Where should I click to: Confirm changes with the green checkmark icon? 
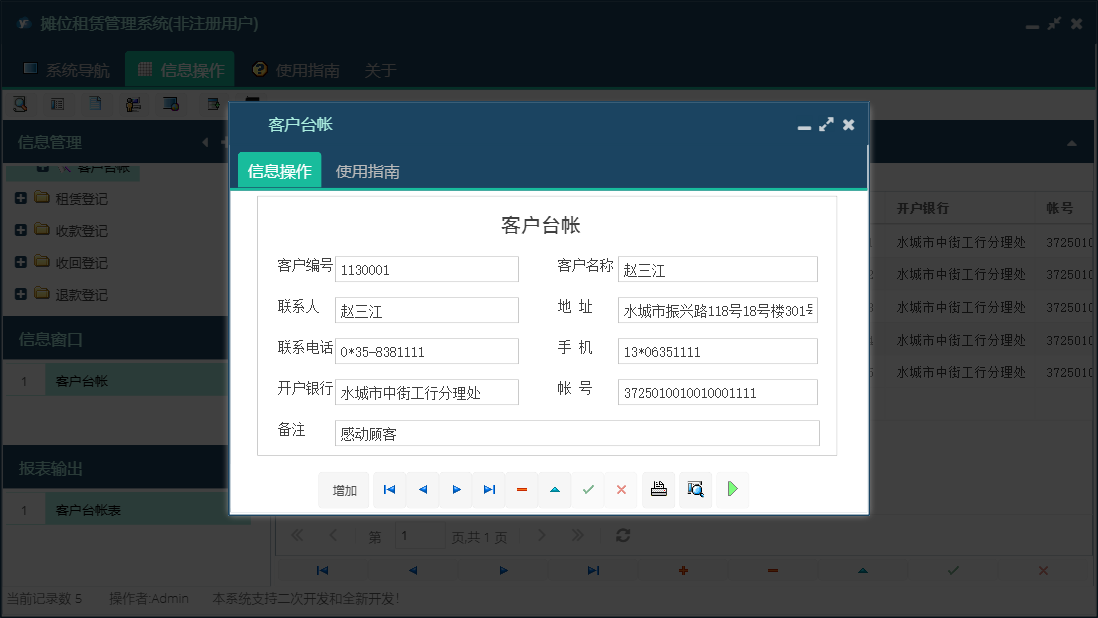(x=588, y=489)
